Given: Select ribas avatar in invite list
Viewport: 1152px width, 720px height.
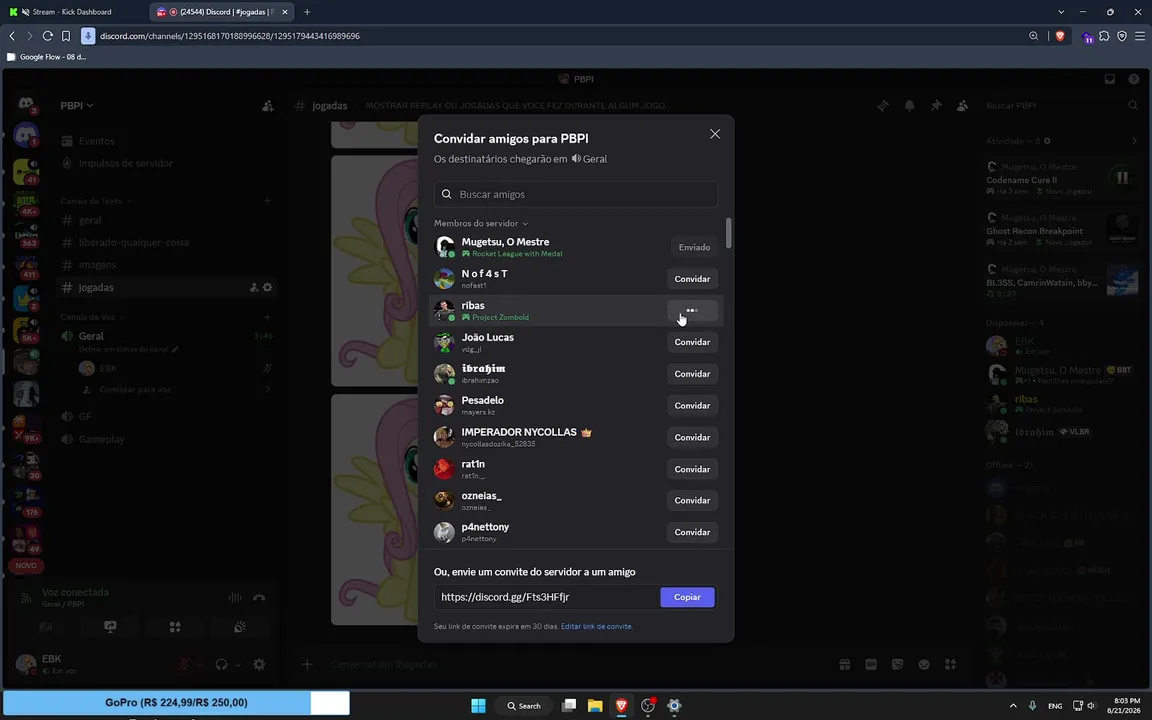Looking at the screenshot, I should coord(444,310).
